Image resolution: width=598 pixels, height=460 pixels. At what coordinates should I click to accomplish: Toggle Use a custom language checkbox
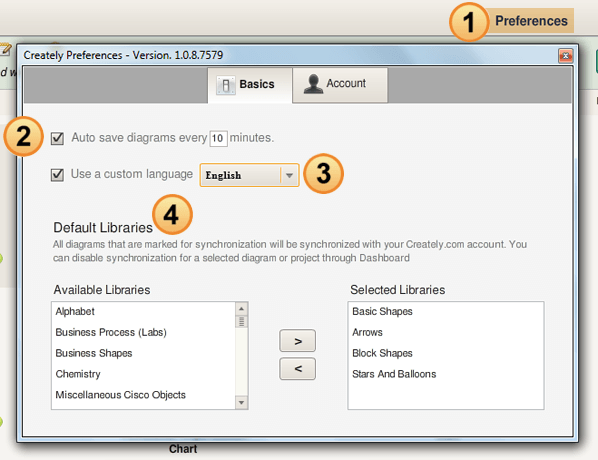pos(57,175)
